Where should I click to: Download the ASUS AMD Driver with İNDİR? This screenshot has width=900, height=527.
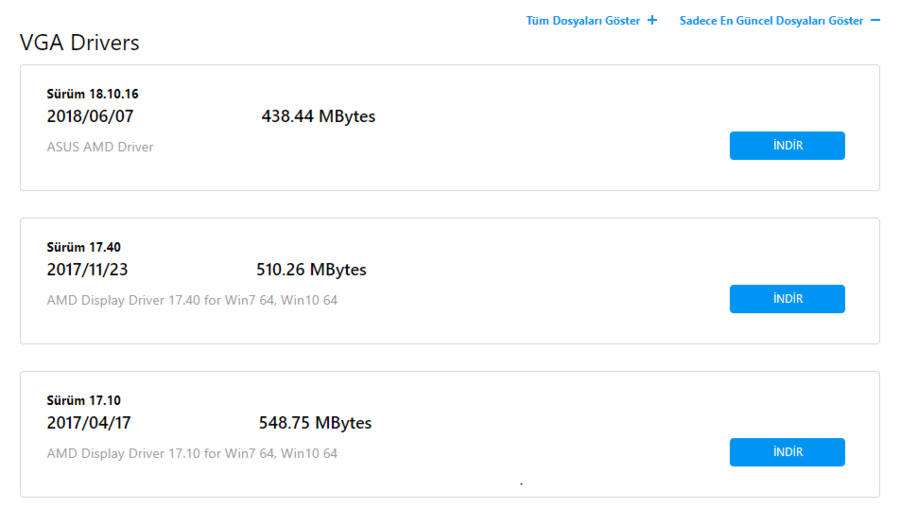coord(787,145)
